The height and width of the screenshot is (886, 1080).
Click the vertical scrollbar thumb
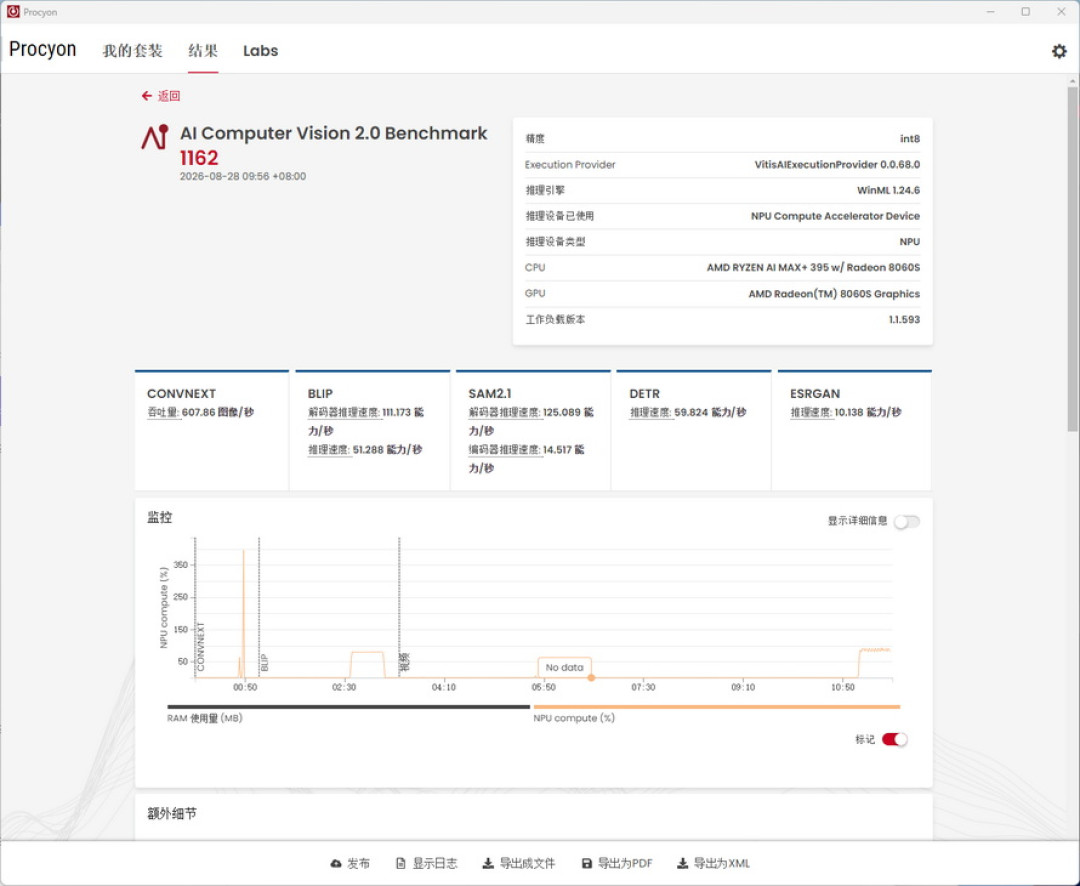[1072, 258]
